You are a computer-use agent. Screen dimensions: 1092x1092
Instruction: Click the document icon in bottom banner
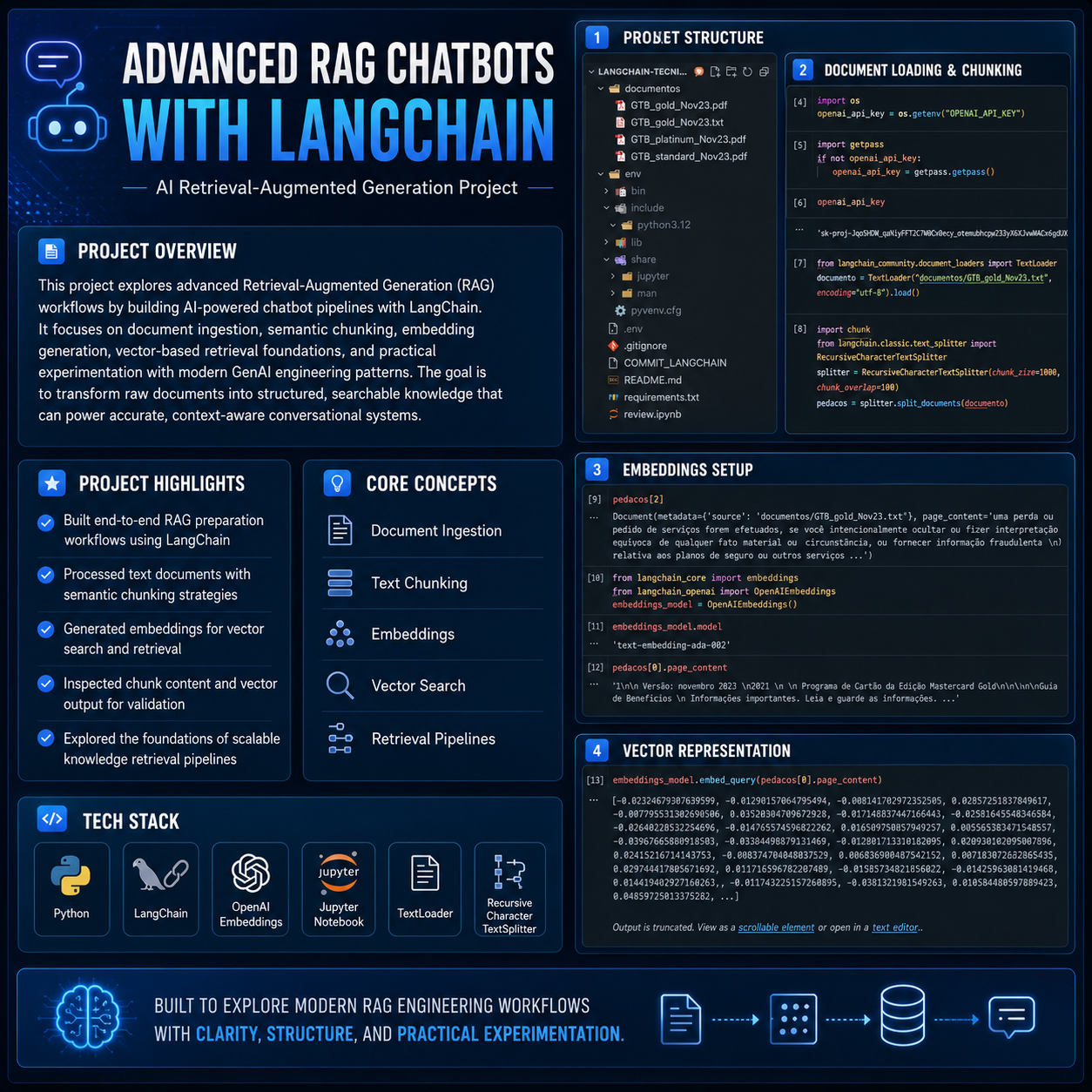(x=681, y=1018)
